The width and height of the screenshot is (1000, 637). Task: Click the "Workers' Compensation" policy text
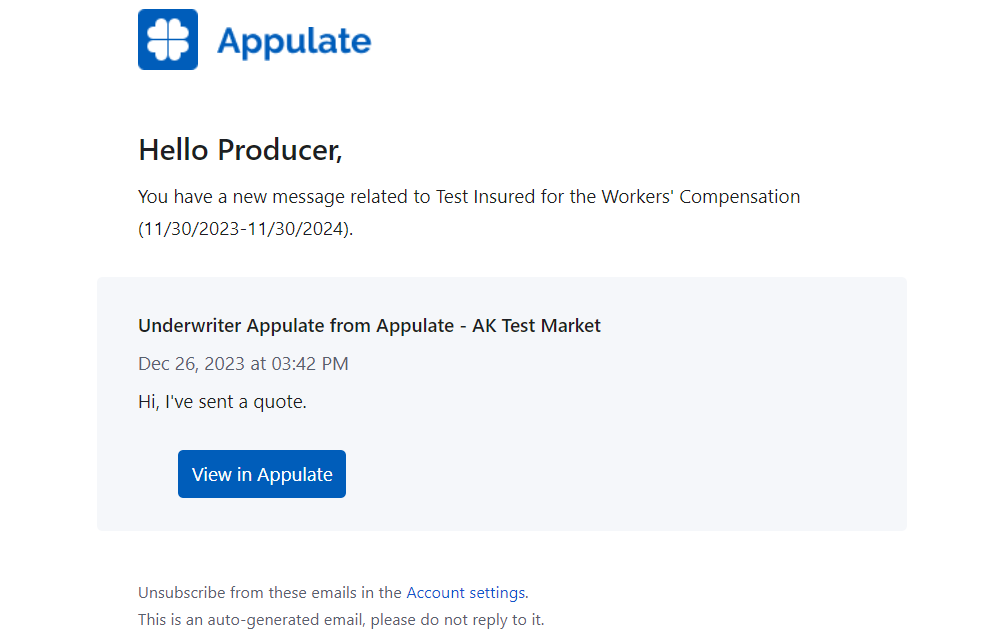click(x=700, y=197)
